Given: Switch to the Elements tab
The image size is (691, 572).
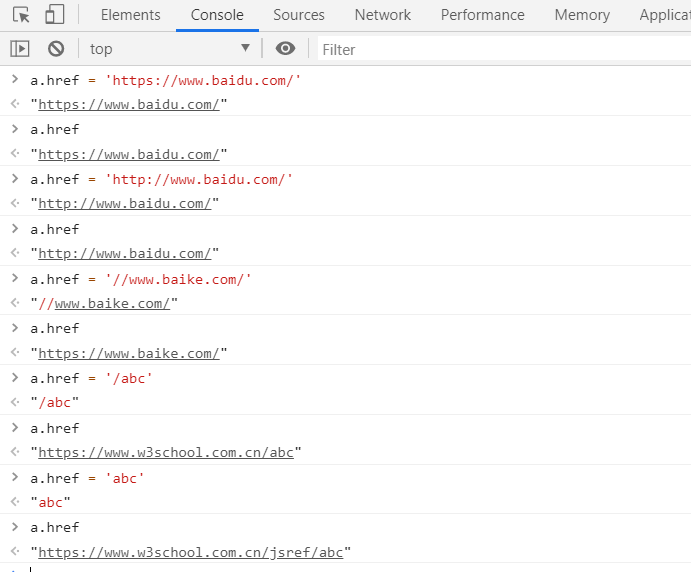Looking at the screenshot, I should click(130, 15).
